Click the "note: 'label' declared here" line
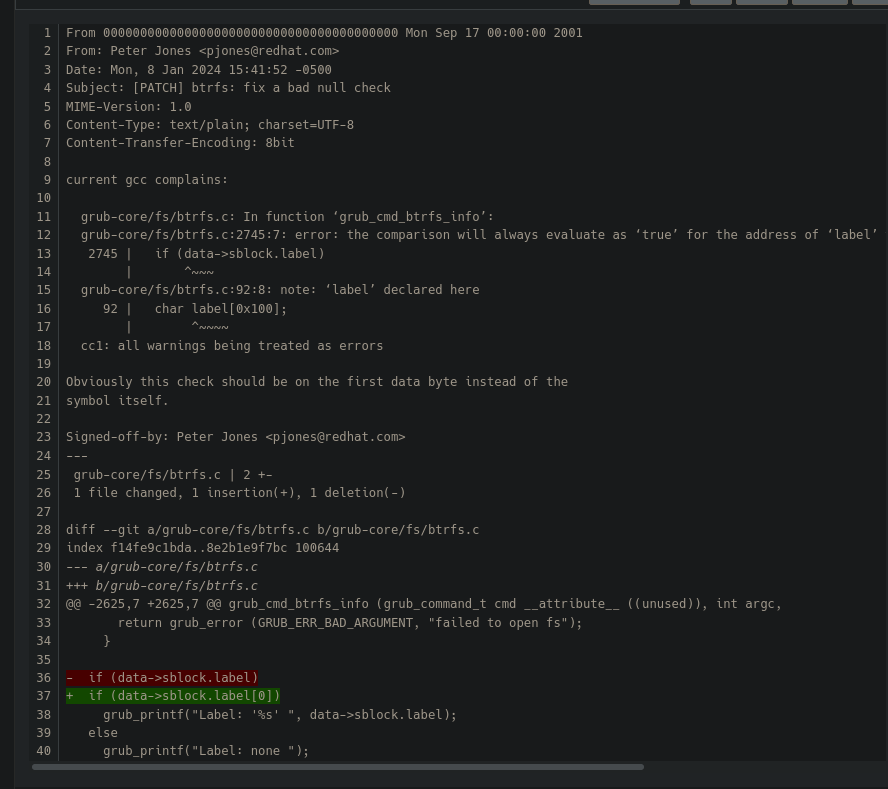 pos(280,290)
